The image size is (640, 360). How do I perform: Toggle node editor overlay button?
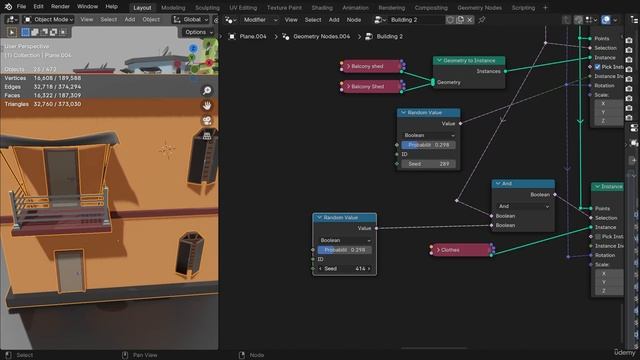[606, 20]
